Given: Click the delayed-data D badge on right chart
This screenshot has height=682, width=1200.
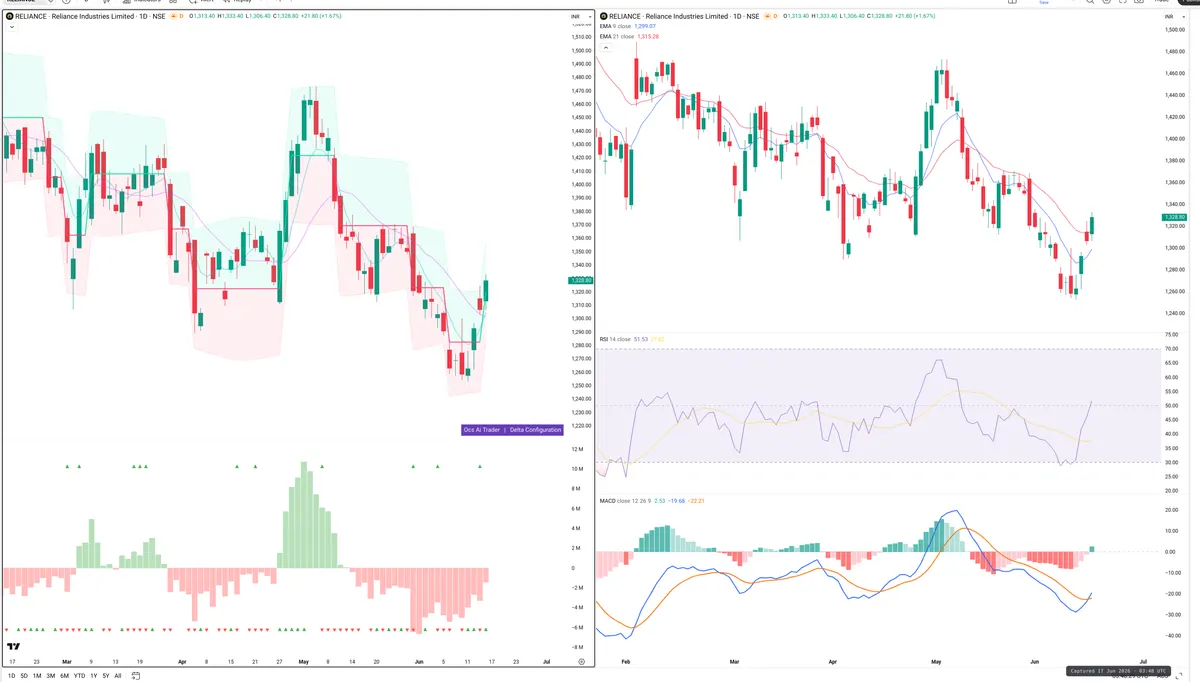Looking at the screenshot, I should pyautogui.click(x=776, y=17).
